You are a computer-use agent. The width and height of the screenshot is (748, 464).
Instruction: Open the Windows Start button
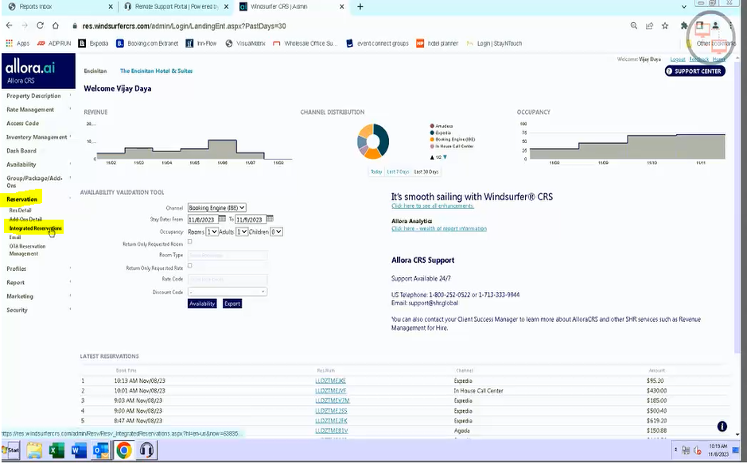click(x=10, y=450)
